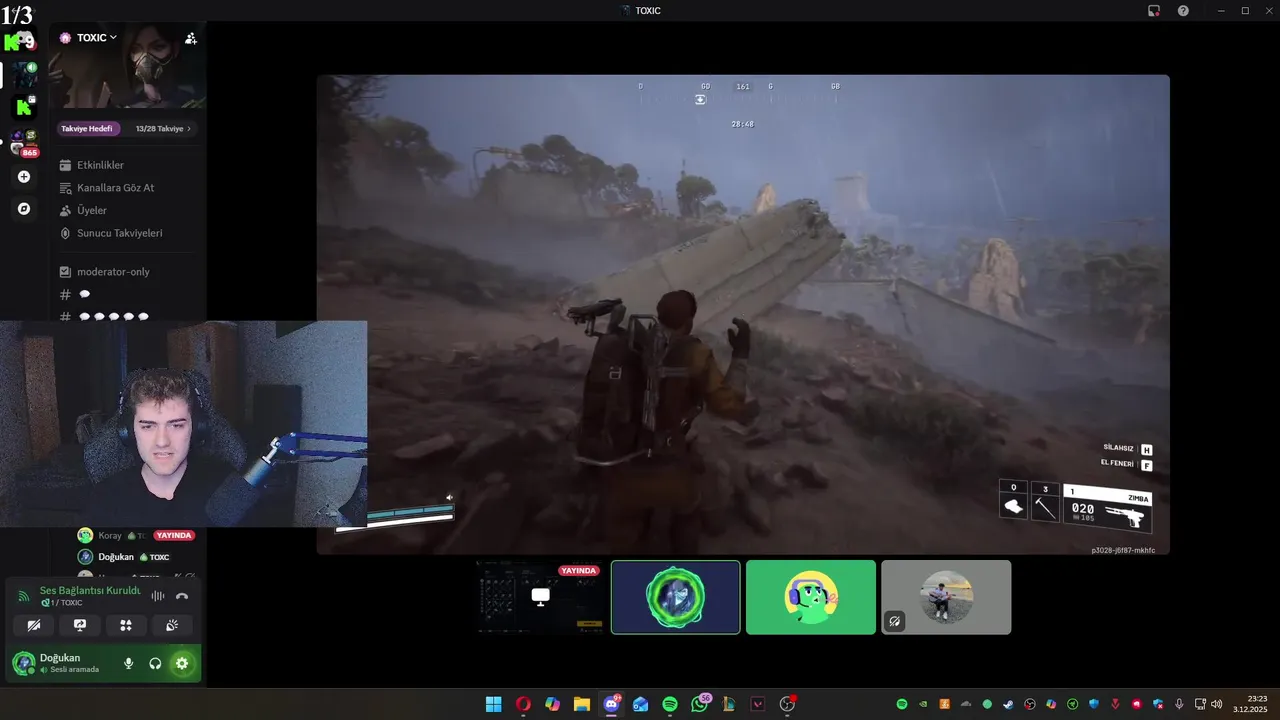Toggle the noise suppression waveform icon
Viewport: 1280px width, 720px height.
click(x=158, y=596)
